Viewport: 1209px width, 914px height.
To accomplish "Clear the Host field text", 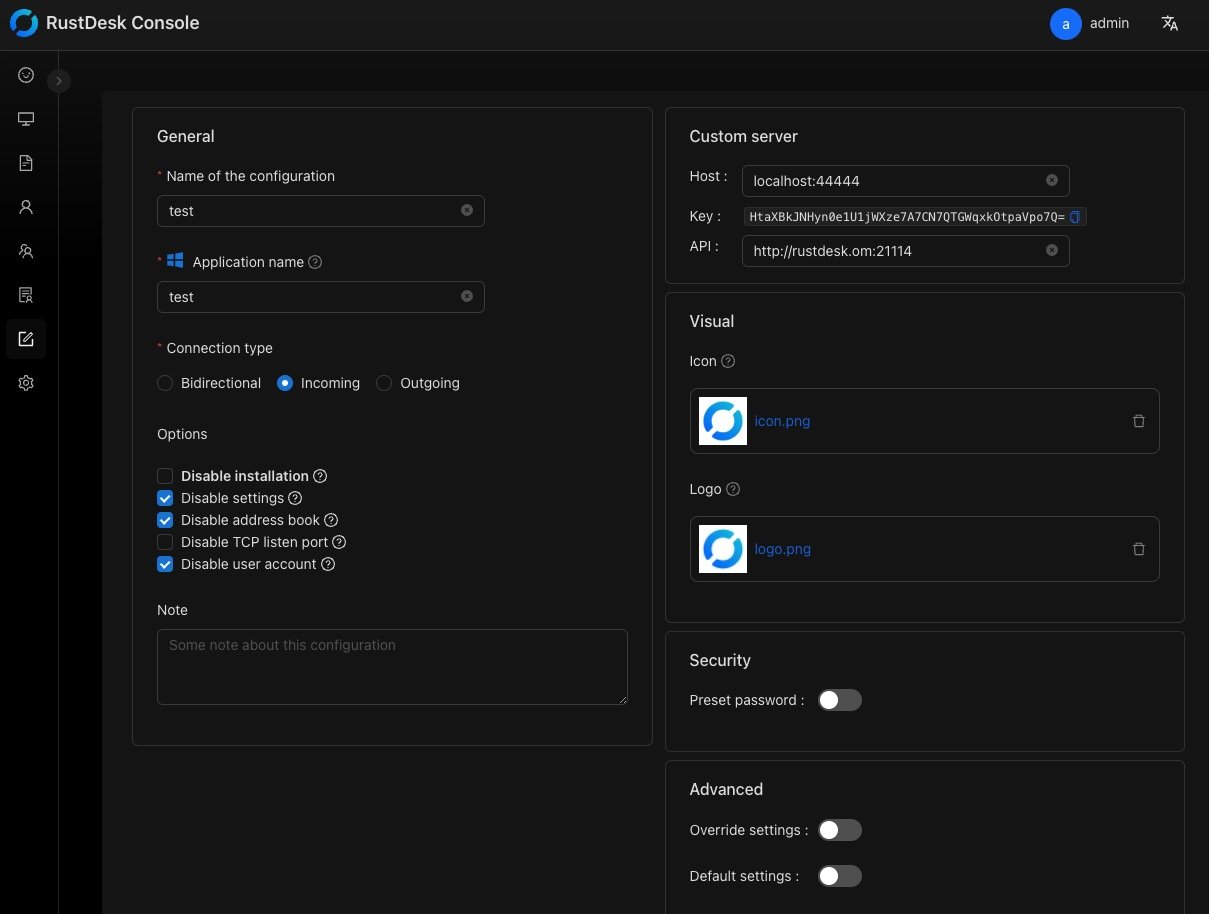I will pyautogui.click(x=1051, y=181).
